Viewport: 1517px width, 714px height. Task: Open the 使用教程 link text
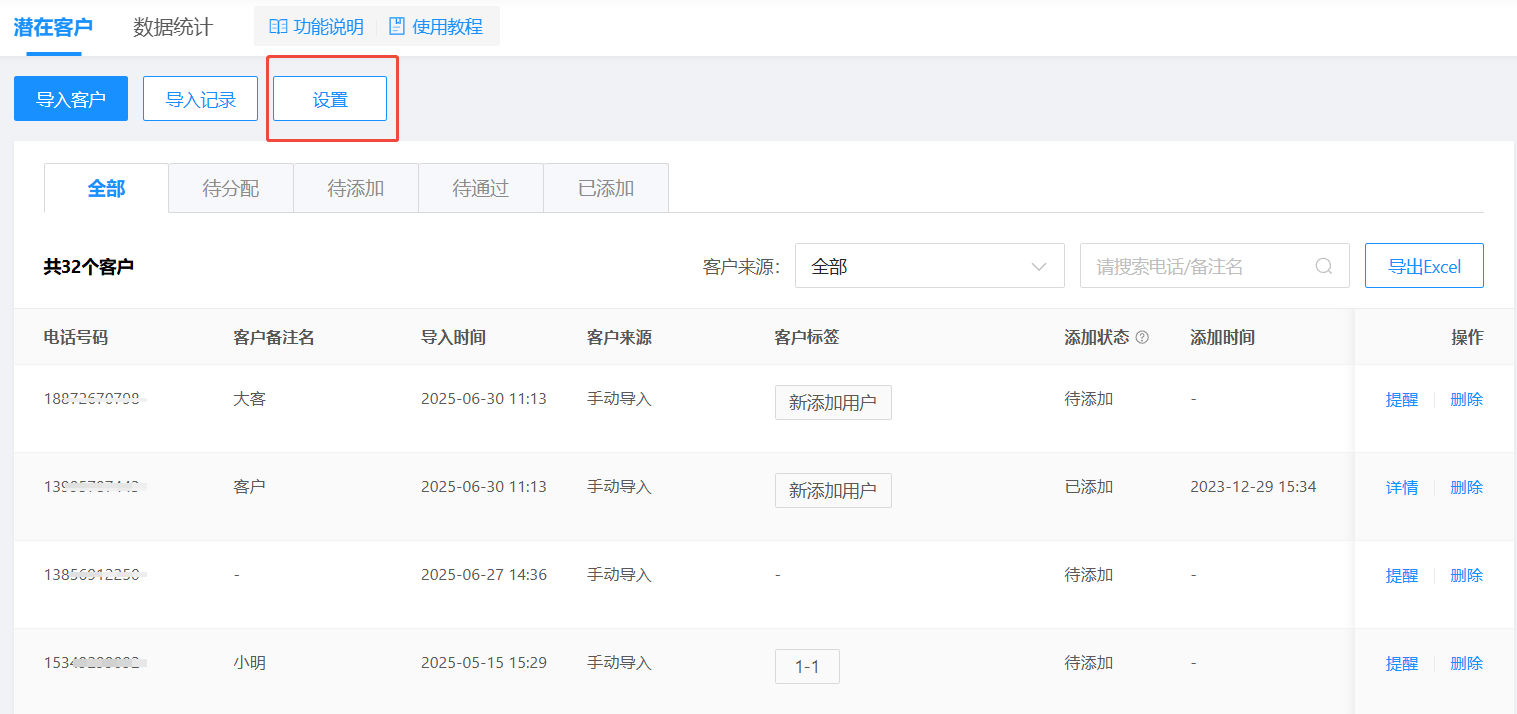pyautogui.click(x=447, y=27)
